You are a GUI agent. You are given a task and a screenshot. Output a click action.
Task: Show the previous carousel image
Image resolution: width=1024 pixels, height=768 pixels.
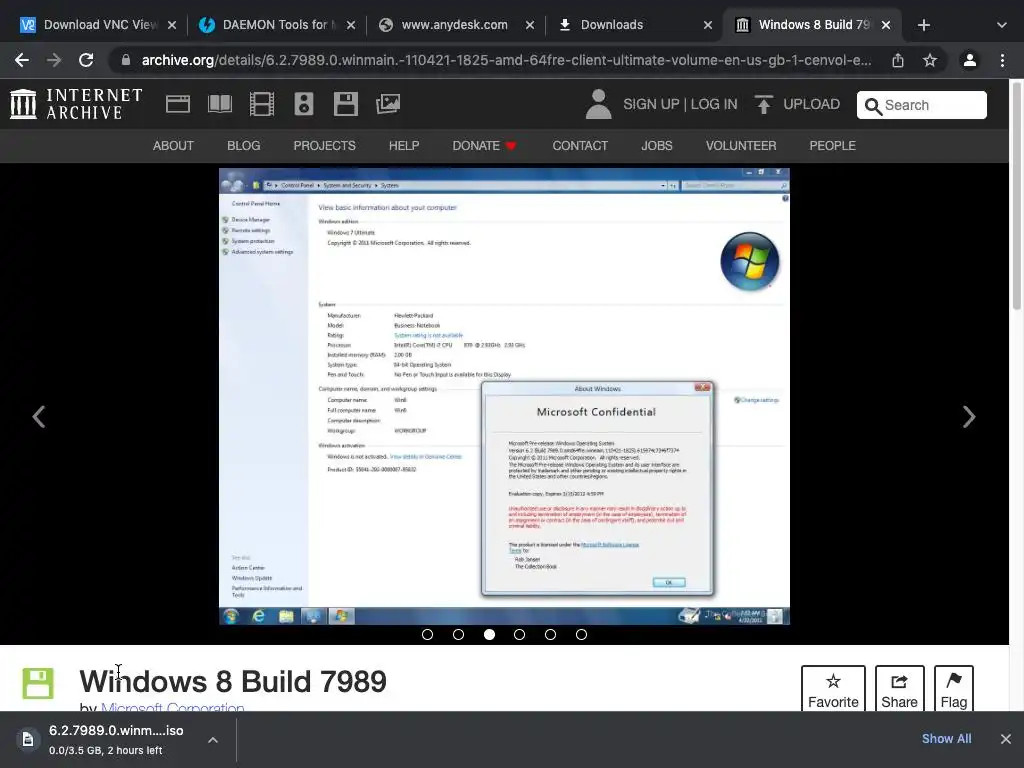coord(39,417)
